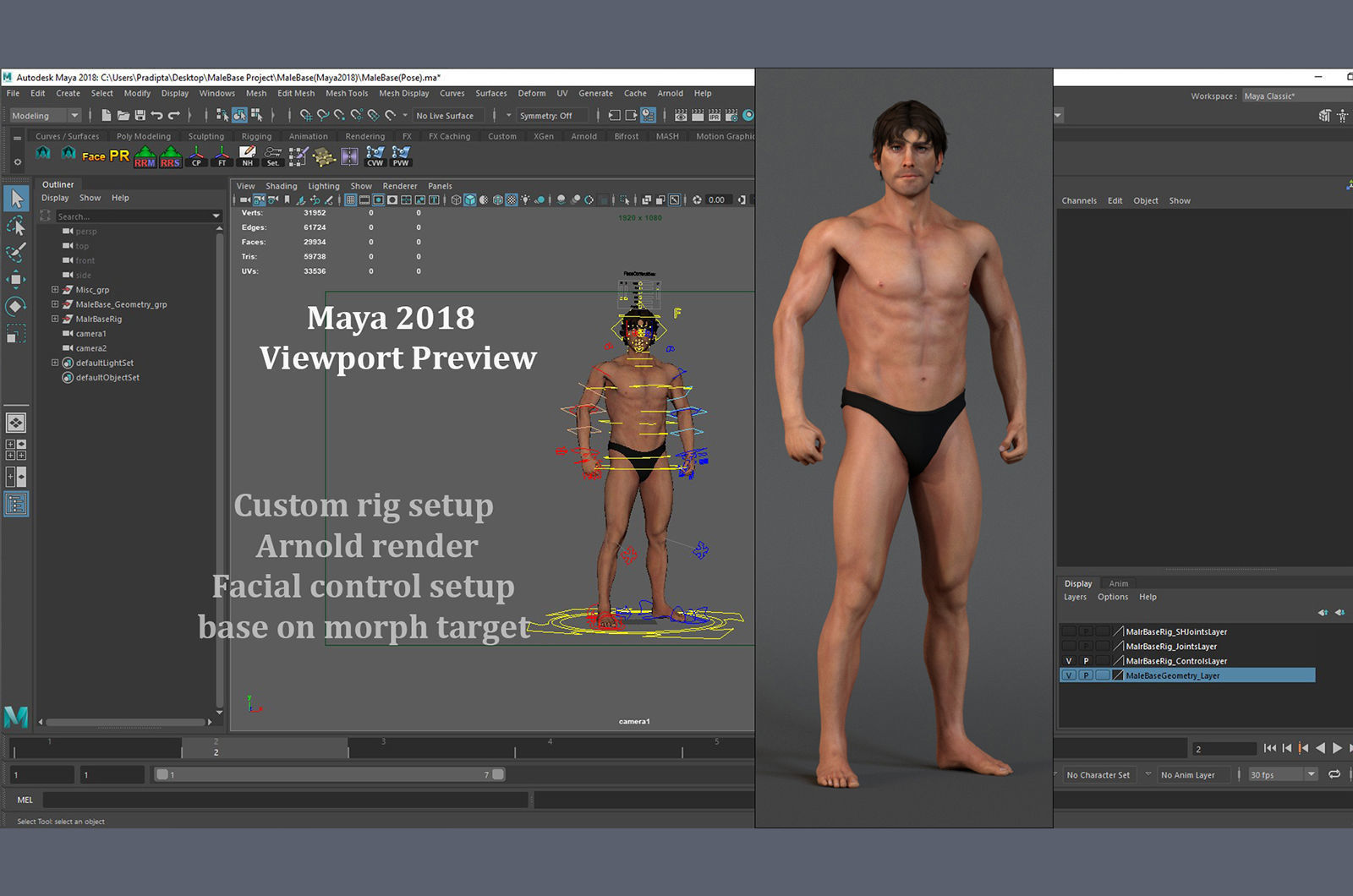Open the Layers menu in Layer Editor
The width and height of the screenshot is (1353, 896).
pyautogui.click(x=1075, y=597)
